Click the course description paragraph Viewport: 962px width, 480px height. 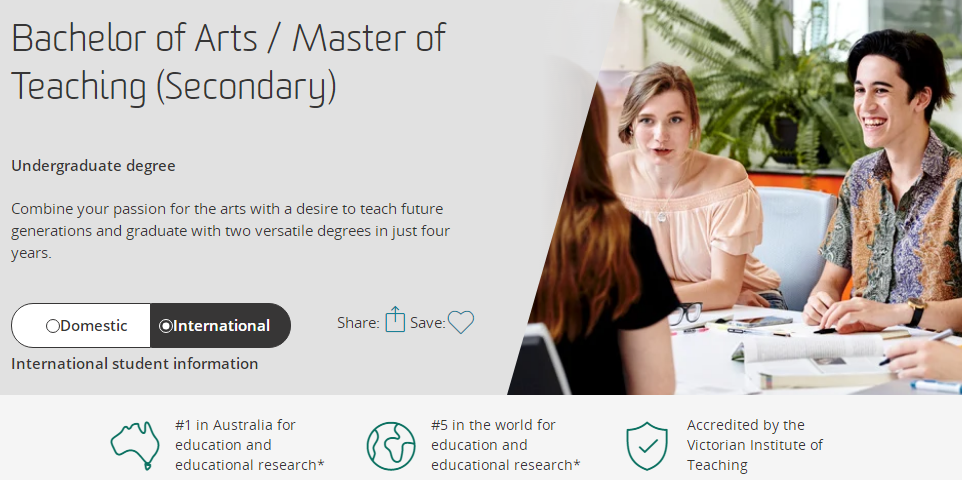click(231, 231)
